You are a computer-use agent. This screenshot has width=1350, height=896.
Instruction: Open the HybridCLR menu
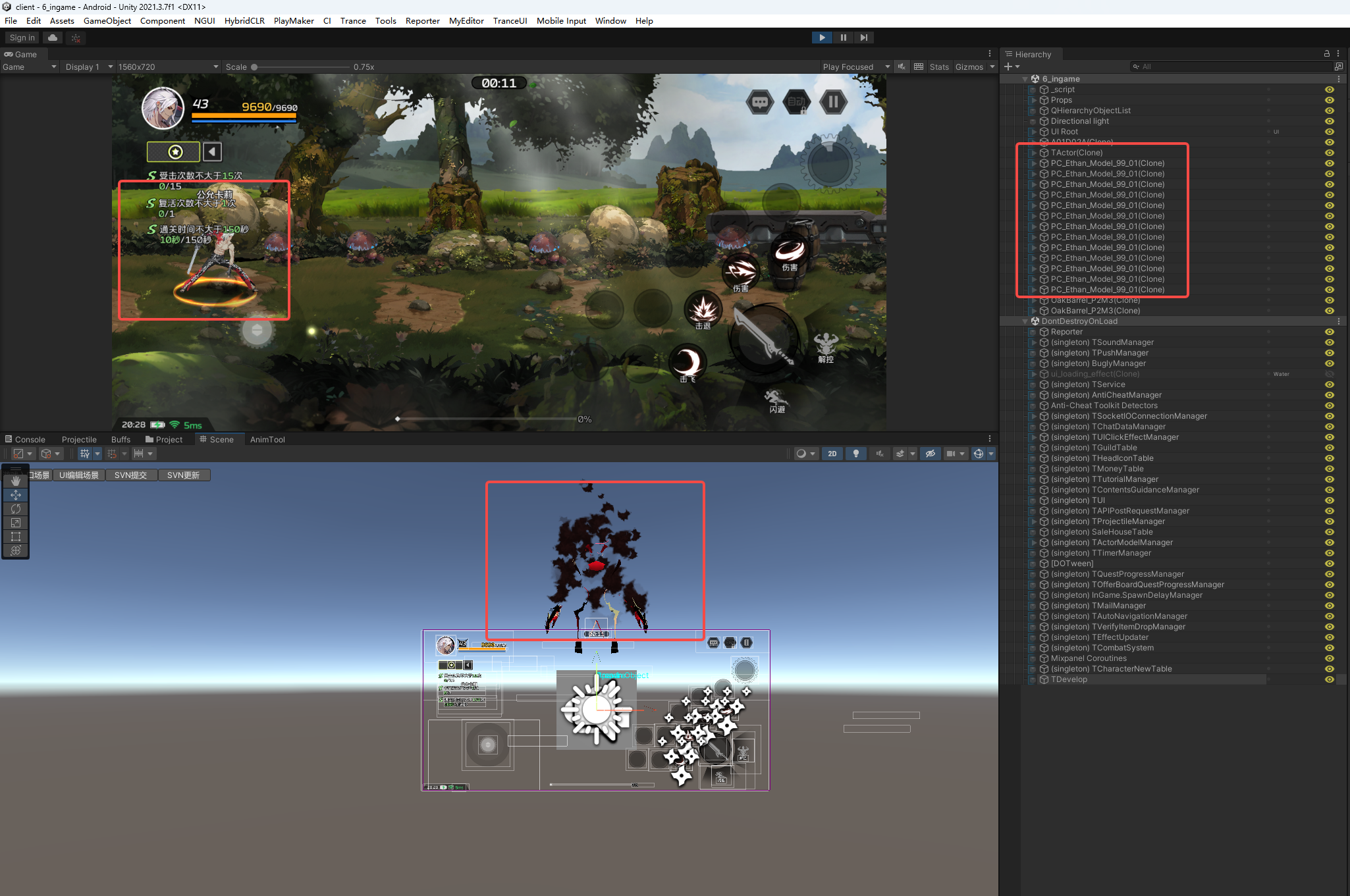244,20
